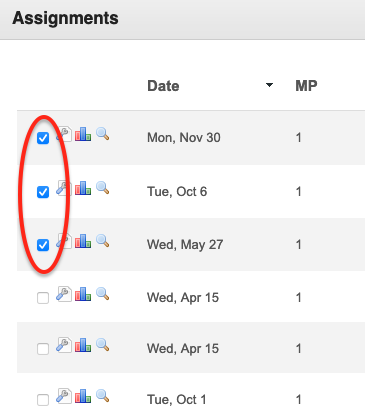The height and width of the screenshot is (413, 365).
Task: Click magnifier icon in Wed, May 27 row
Action: point(103,241)
